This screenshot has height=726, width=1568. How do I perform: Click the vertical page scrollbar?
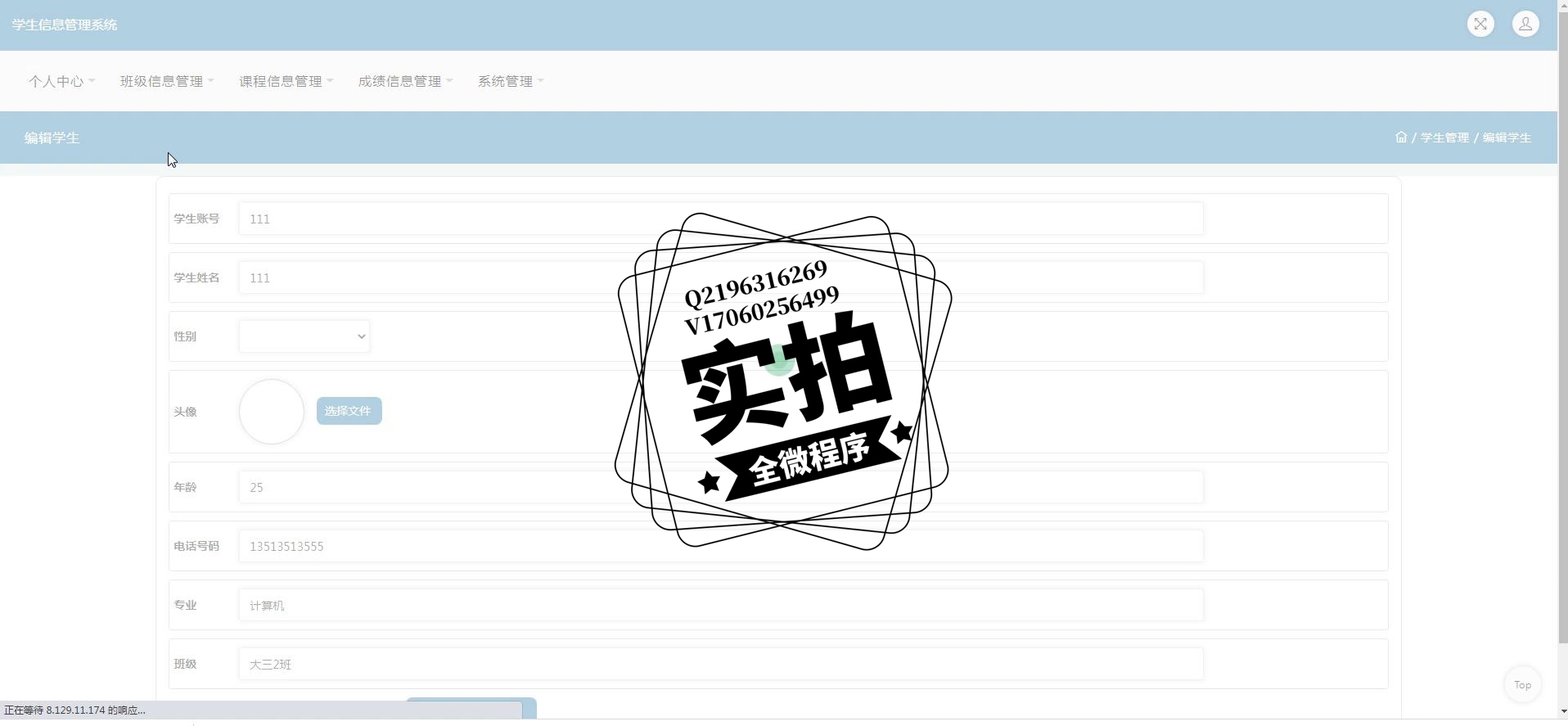(x=1562, y=327)
